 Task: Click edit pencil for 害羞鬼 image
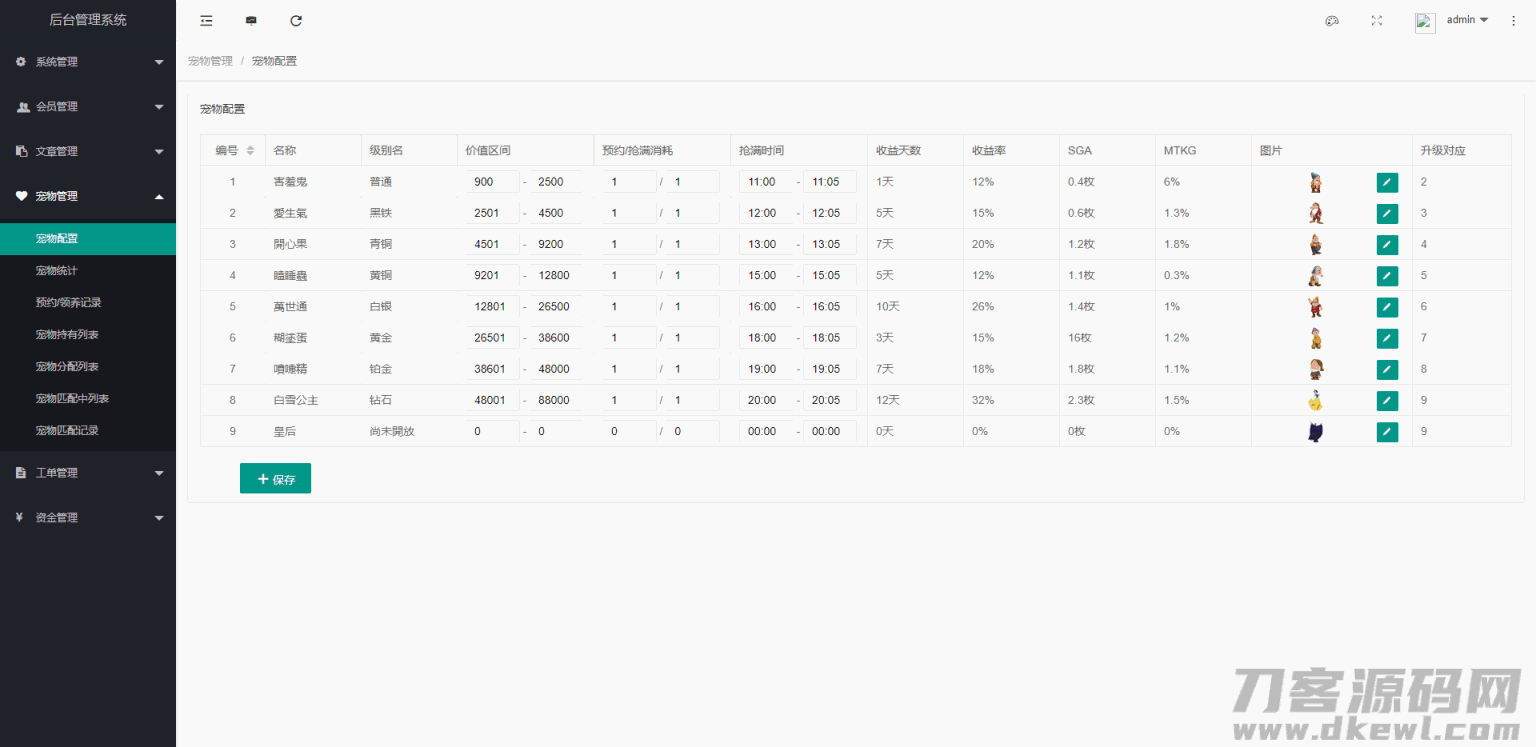click(1387, 182)
